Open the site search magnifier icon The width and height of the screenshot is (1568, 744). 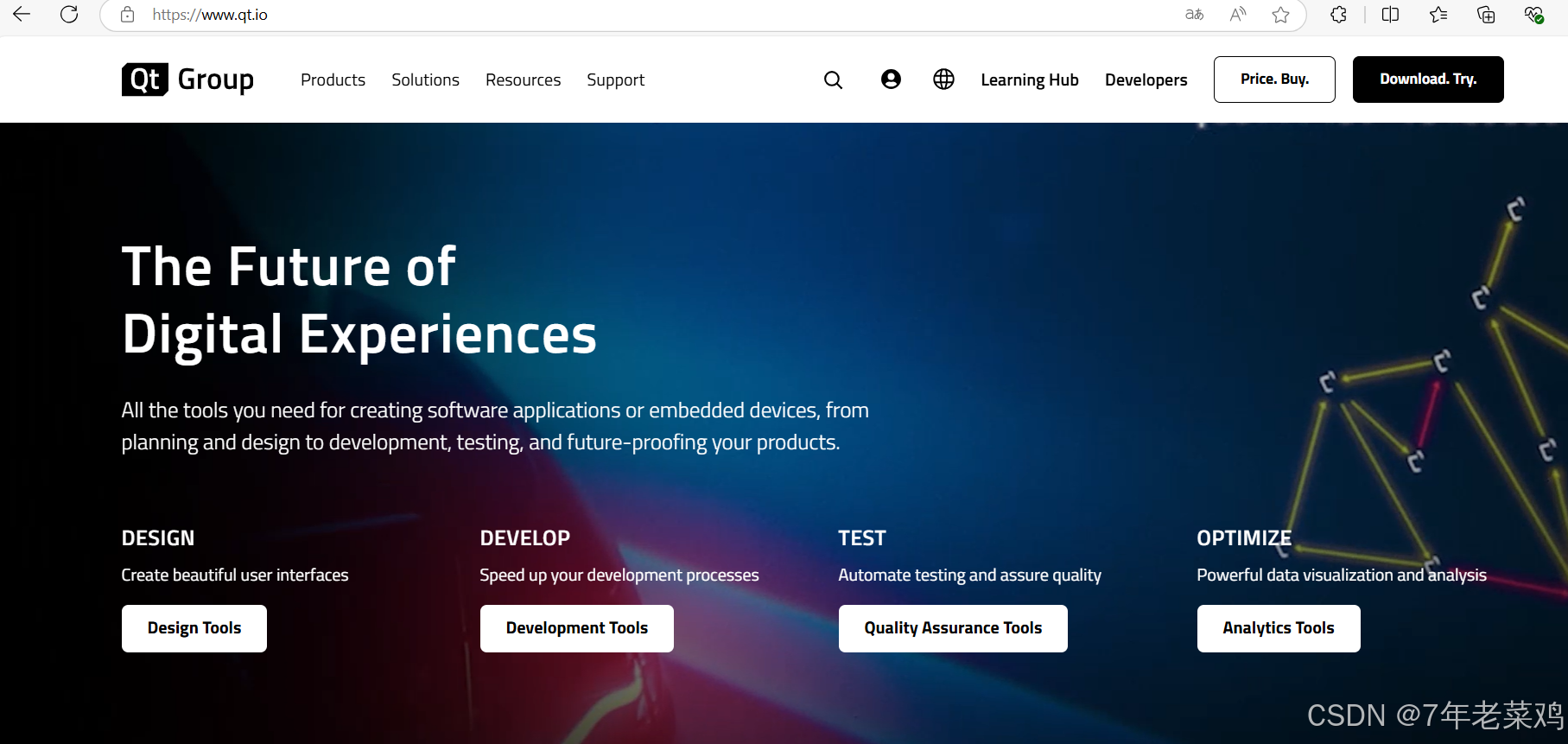(x=833, y=79)
